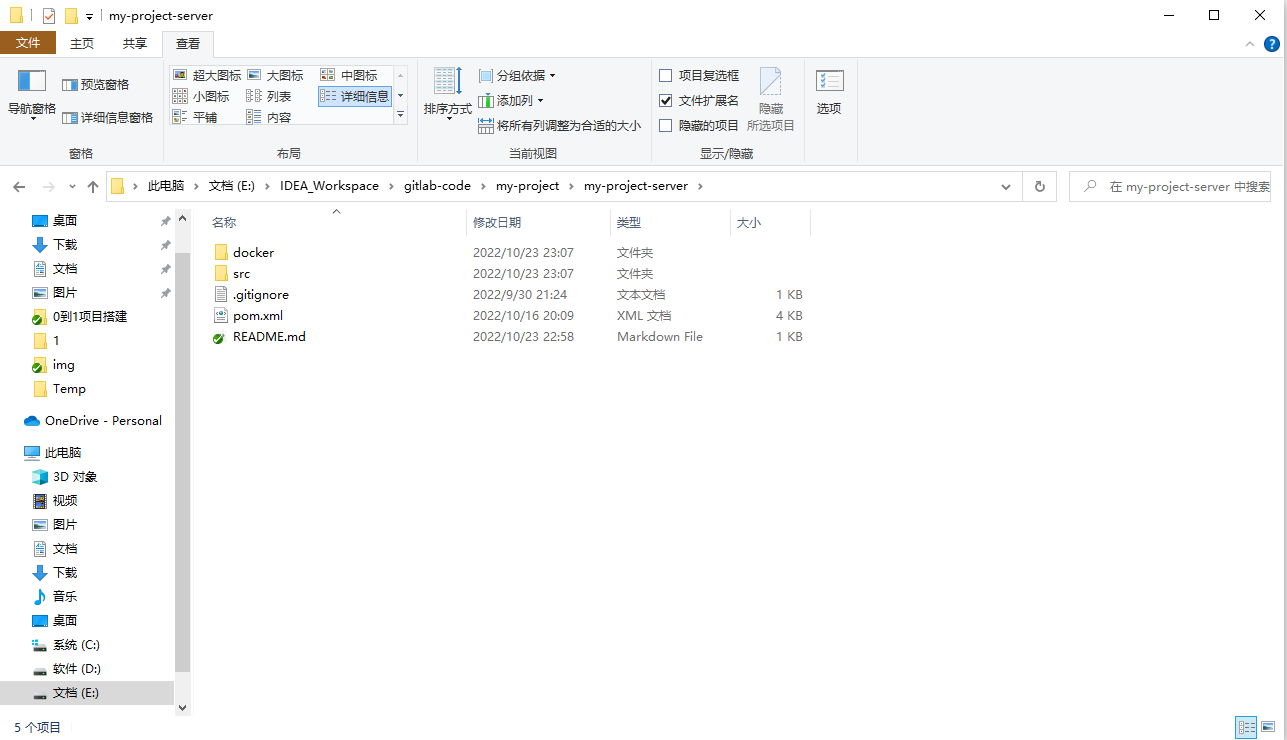Viewport: 1287px width, 740px height.
Task: Select Large icons (大图标) layout
Action: coord(275,75)
